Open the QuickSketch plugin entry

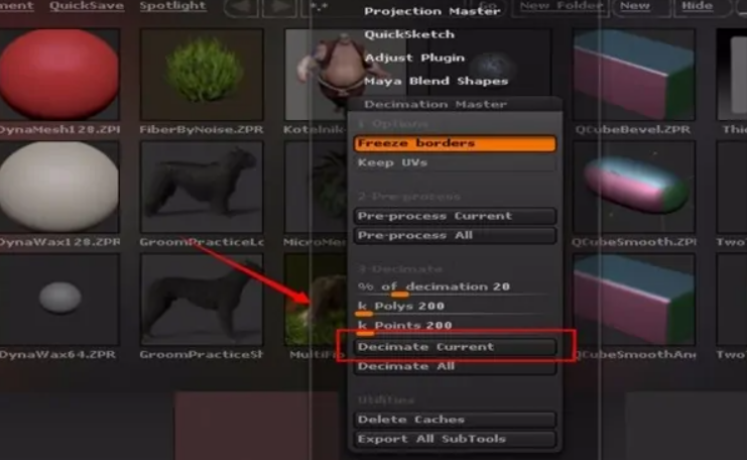[409, 35]
